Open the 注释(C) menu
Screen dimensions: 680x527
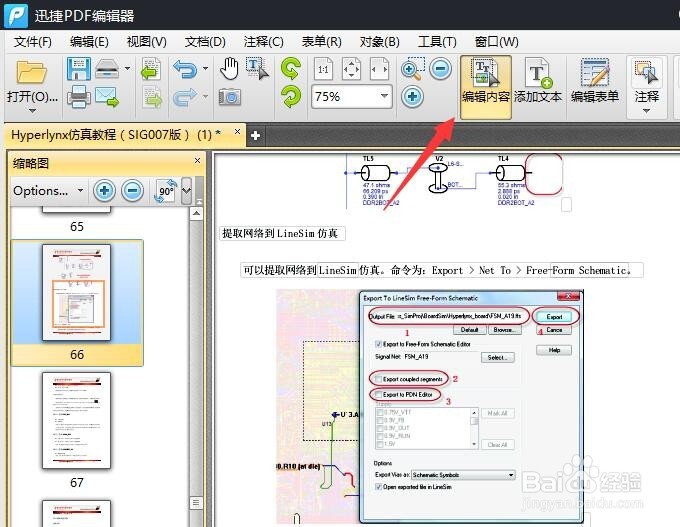[x=264, y=42]
